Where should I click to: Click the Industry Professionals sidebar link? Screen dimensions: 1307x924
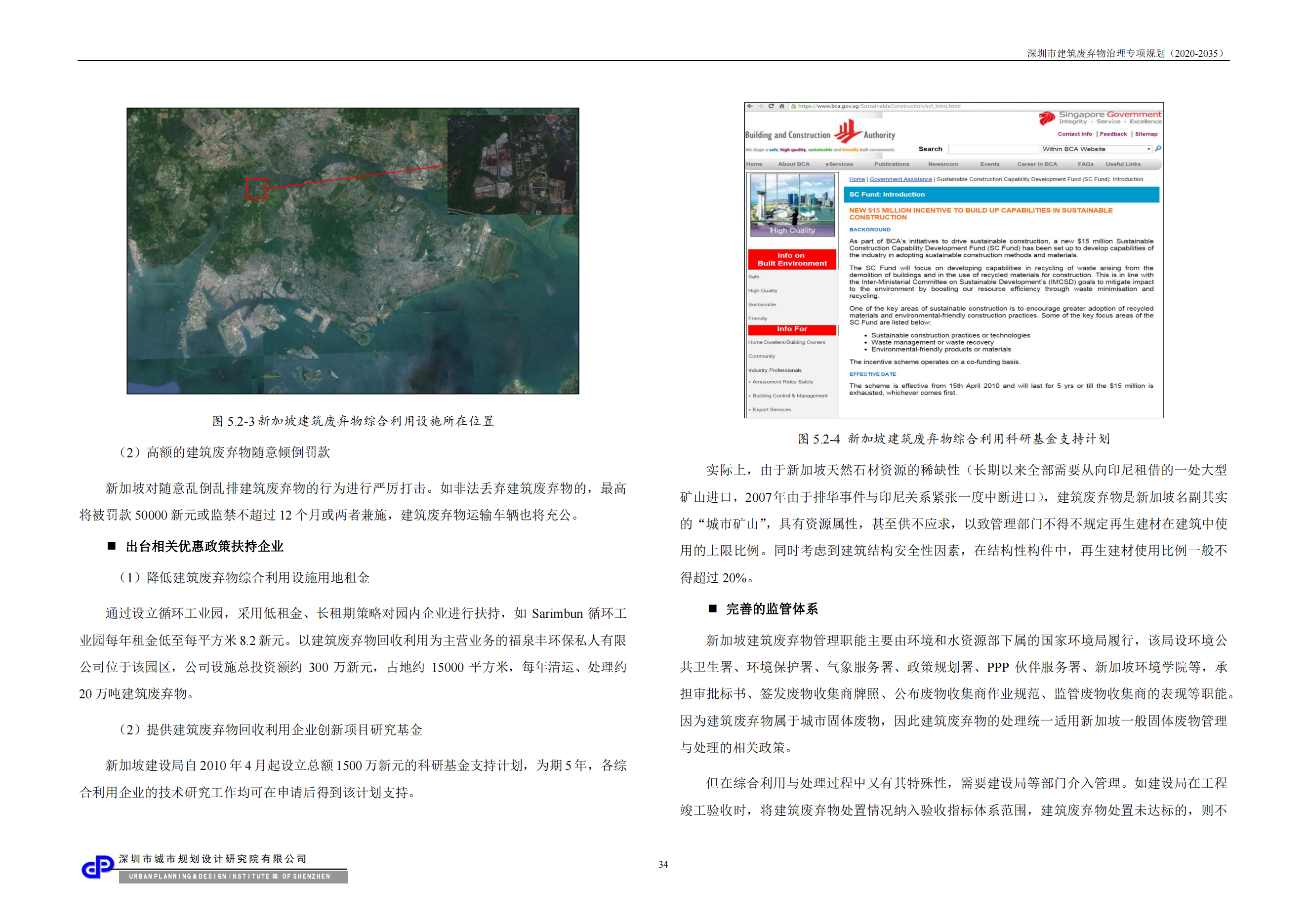click(x=775, y=370)
